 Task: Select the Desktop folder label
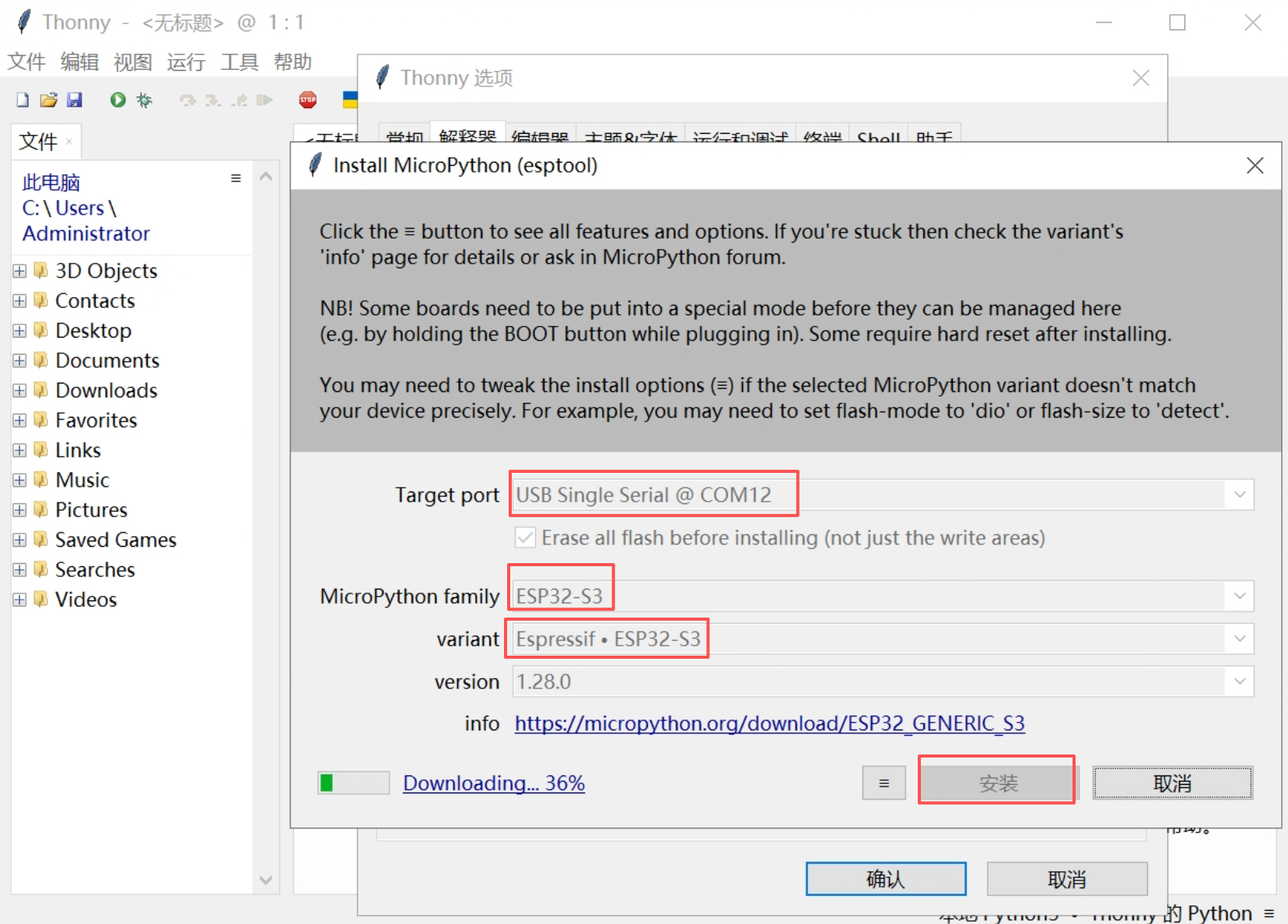93,331
